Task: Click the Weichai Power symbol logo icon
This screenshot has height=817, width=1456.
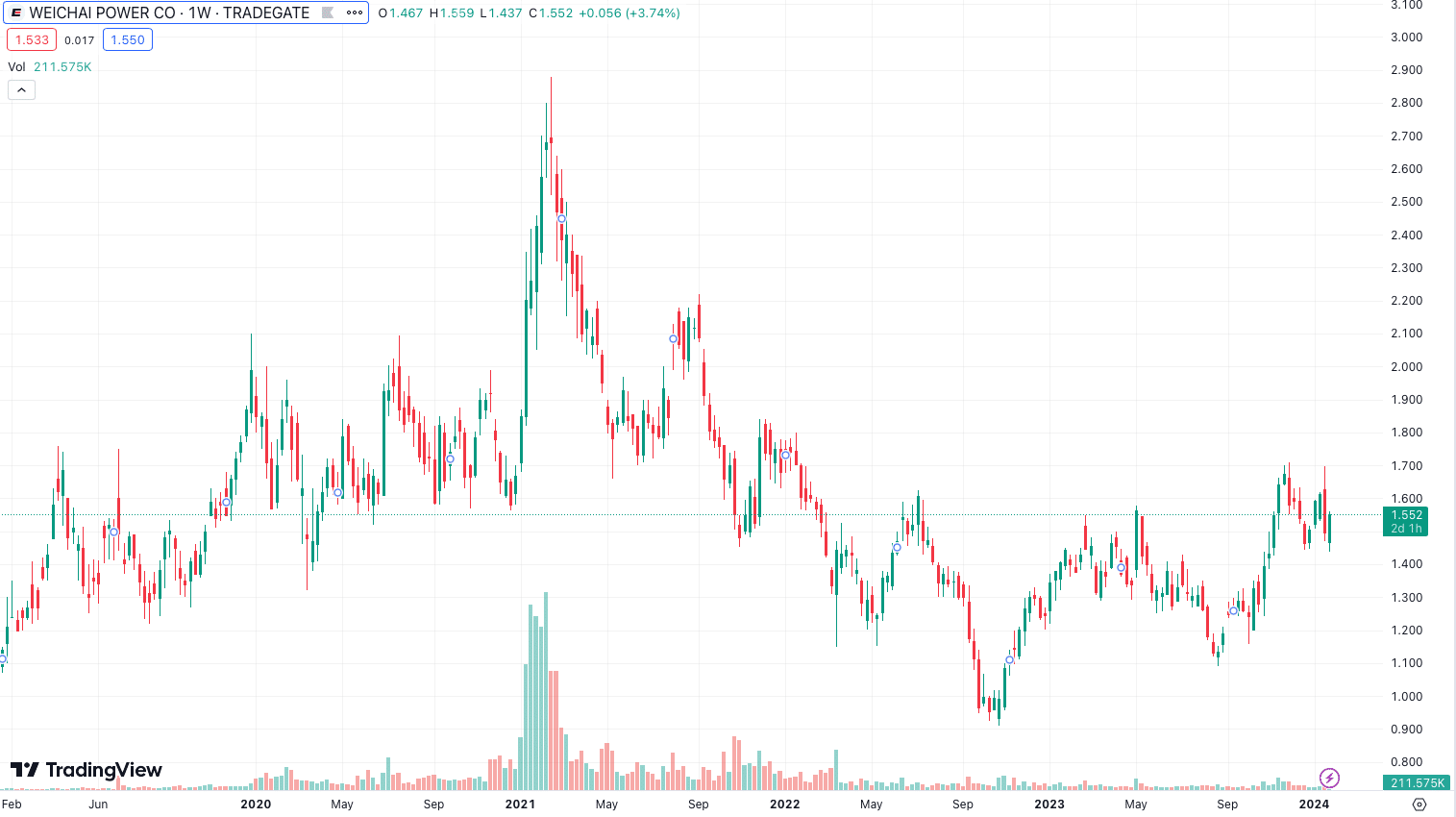Action: tap(16, 12)
